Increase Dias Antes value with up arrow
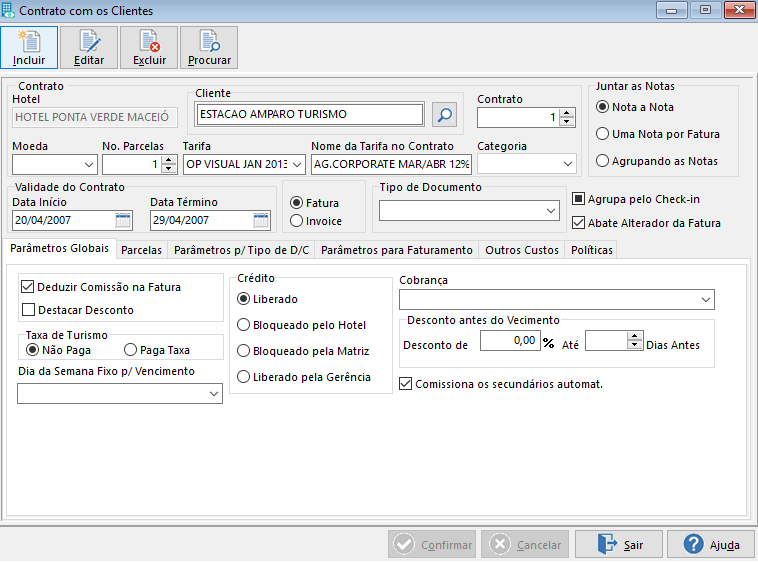The image size is (758, 562). point(634,336)
